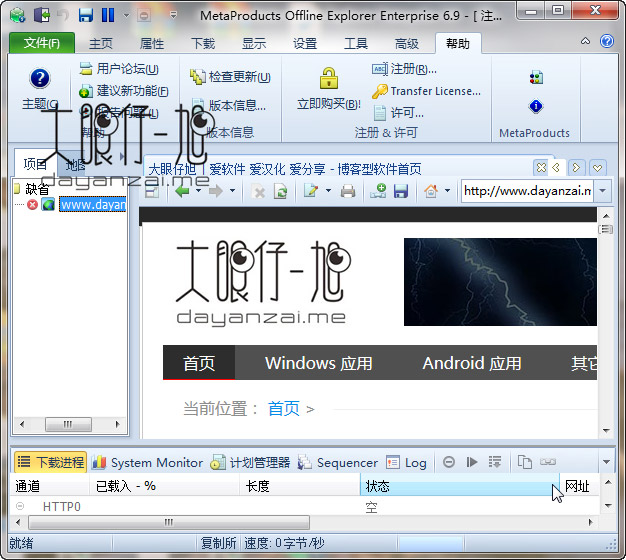
Task: Click Transfer License... key option
Action: click(x=427, y=91)
